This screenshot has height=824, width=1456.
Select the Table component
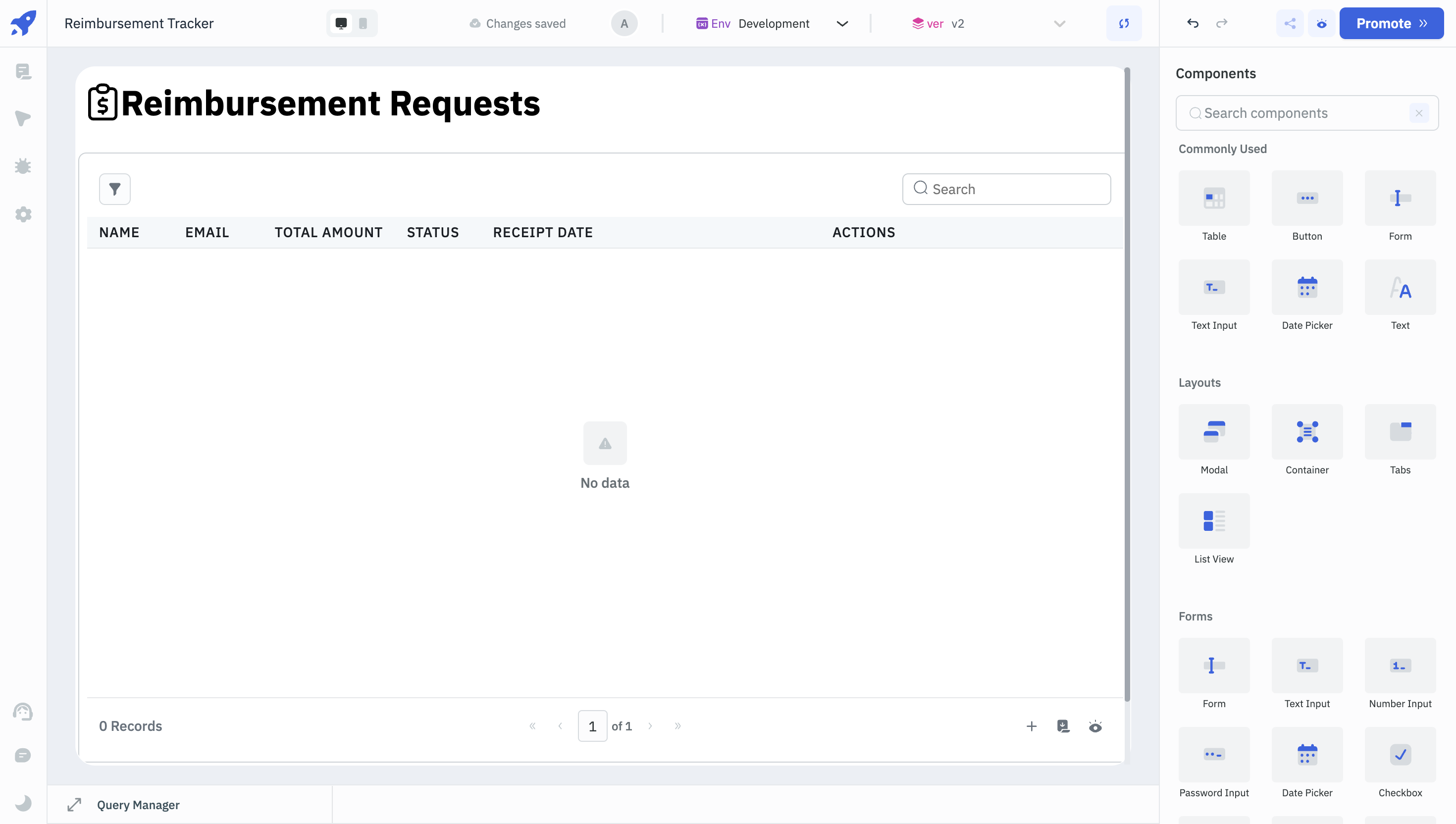(x=1214, y=199)
